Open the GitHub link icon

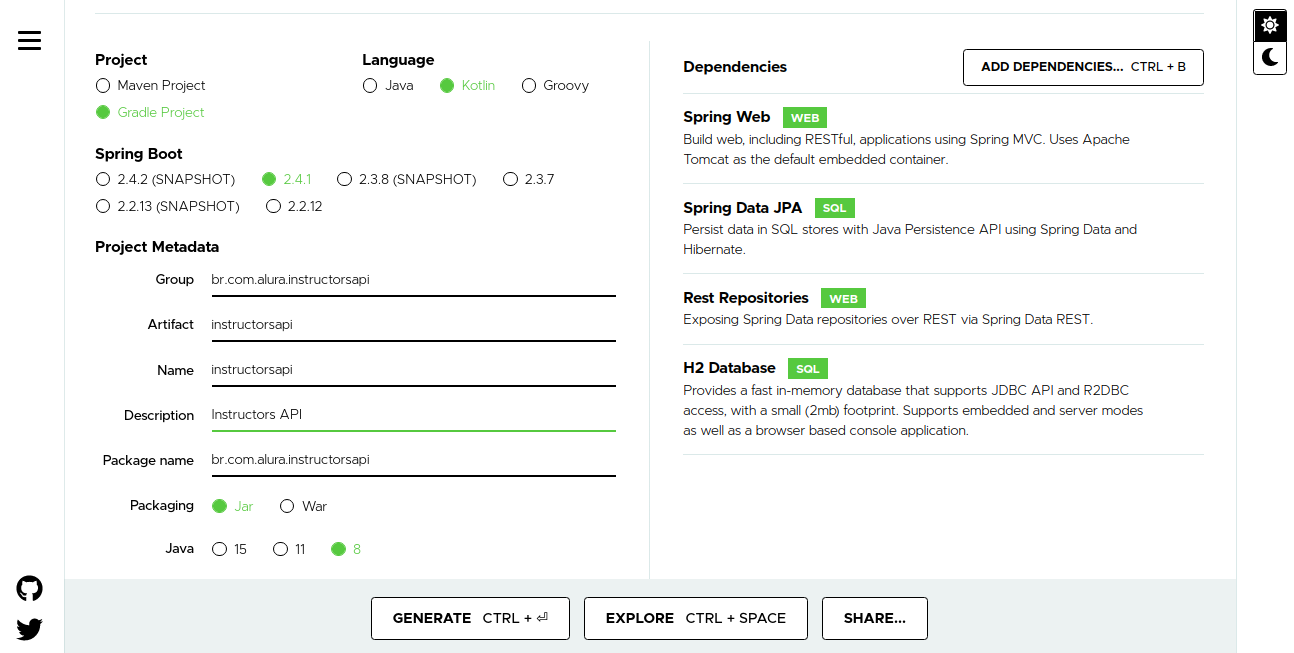click(29, 588)
